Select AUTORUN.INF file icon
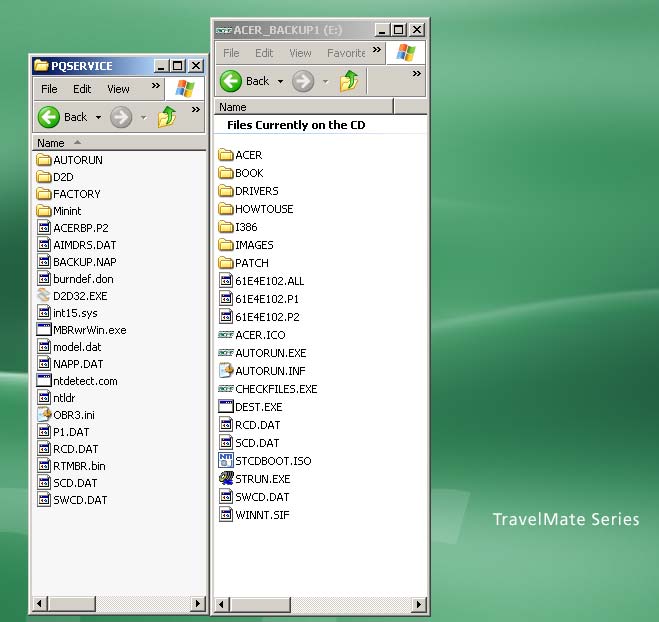 pos(226,371)
